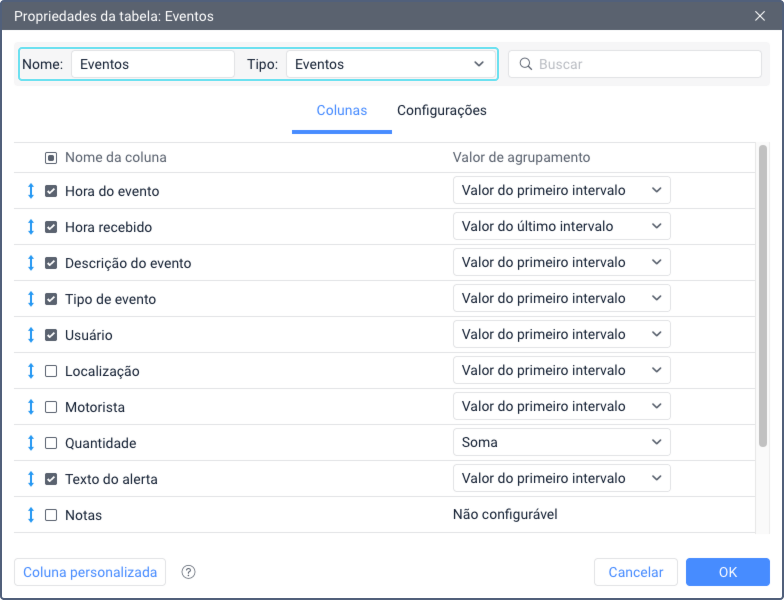Open Valor do último intervalo dropdown
This screenshot has height=600, width=784.
[x=562, y=226]
